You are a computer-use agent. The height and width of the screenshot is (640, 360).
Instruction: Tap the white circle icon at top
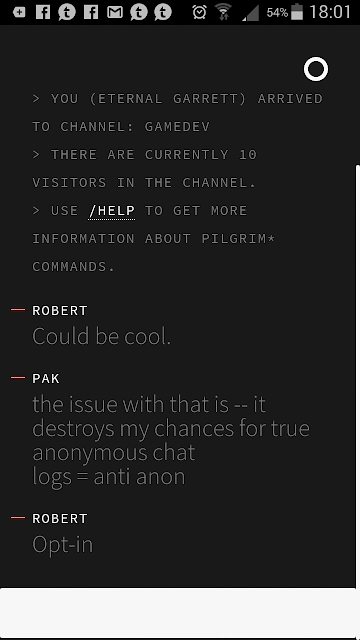(316, 69)
